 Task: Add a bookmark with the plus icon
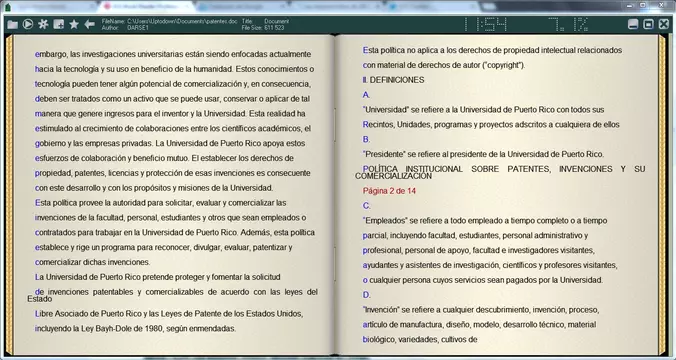(59, 24)
